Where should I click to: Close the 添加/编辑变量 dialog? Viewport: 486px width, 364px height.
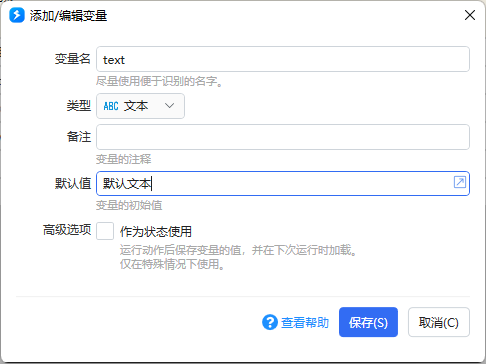pos(470,15)
